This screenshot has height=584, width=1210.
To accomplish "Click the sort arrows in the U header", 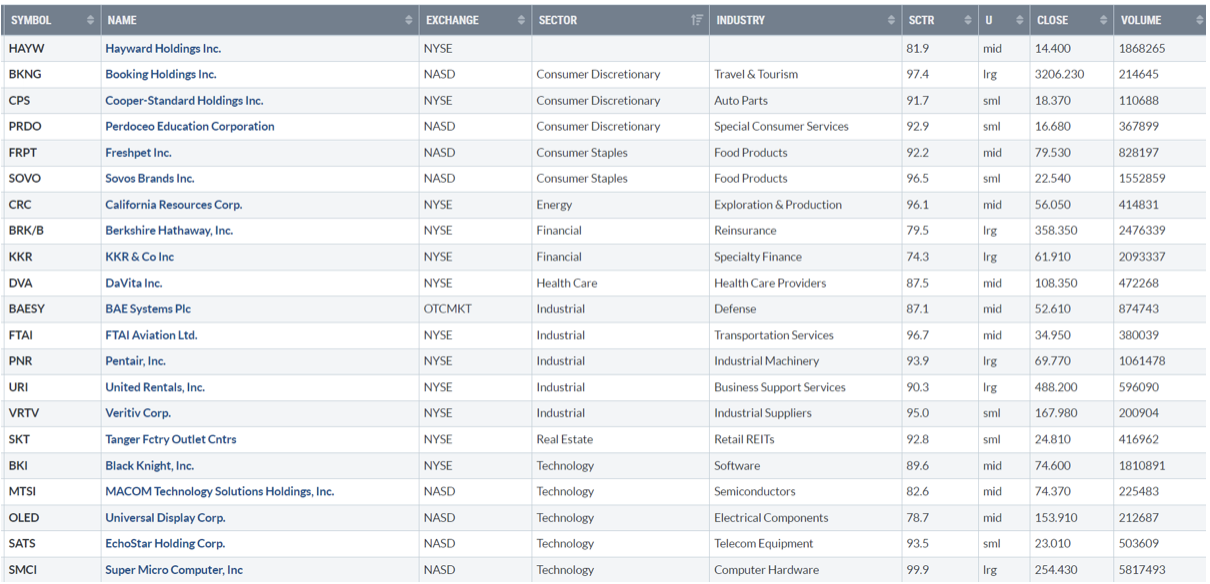I will tap(1019, 20).
